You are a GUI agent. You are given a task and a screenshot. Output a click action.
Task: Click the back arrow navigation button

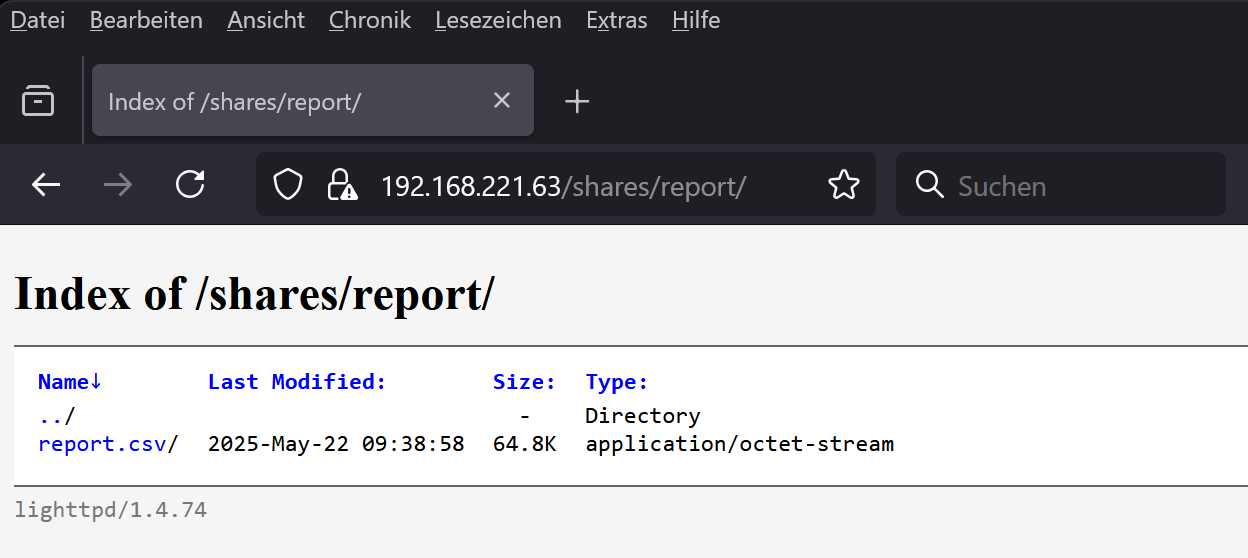tap(46, 185)
